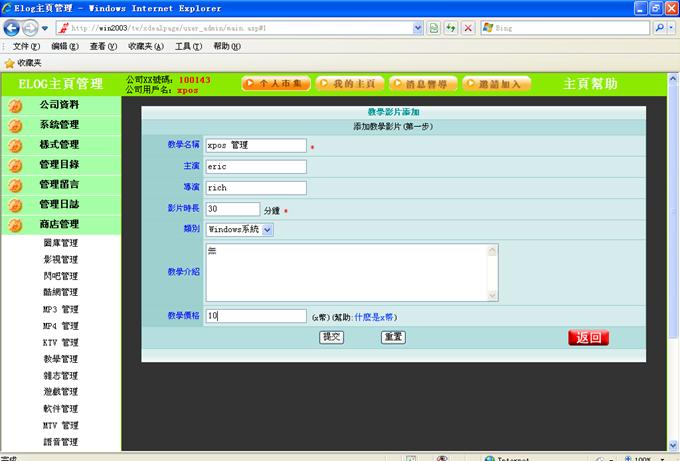The width and height of the screenshot is (680, 461).
Task: Open the 工具(T) menu
Action: (x=188, y=46)
